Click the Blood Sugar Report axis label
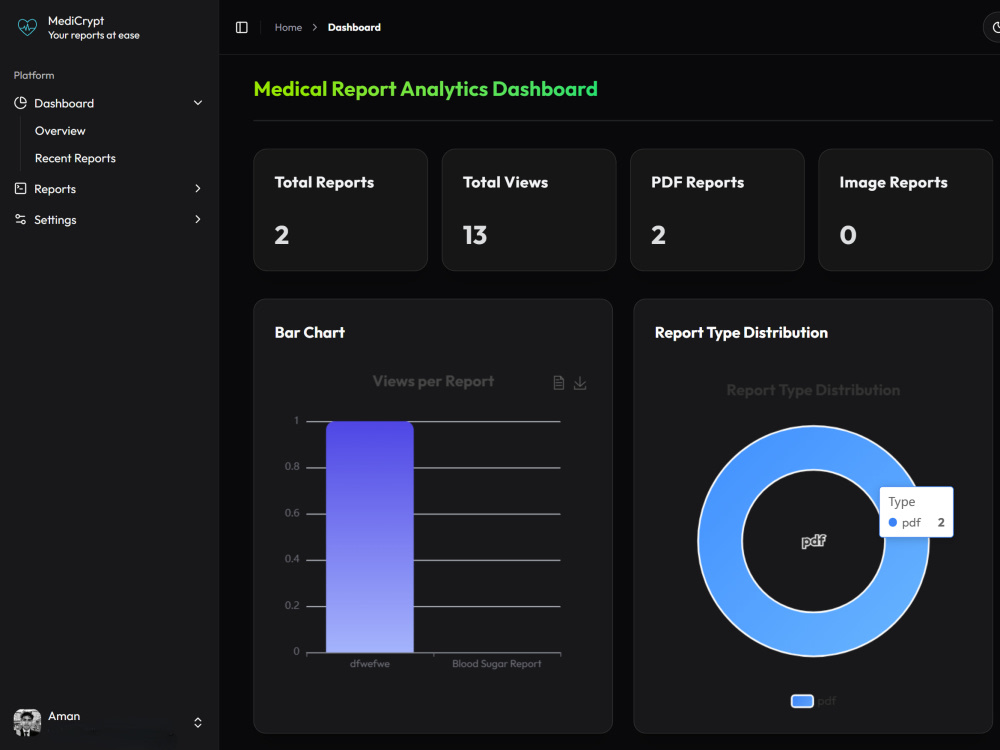Viewport: 1000px width, 750px height. coord(497,664)
